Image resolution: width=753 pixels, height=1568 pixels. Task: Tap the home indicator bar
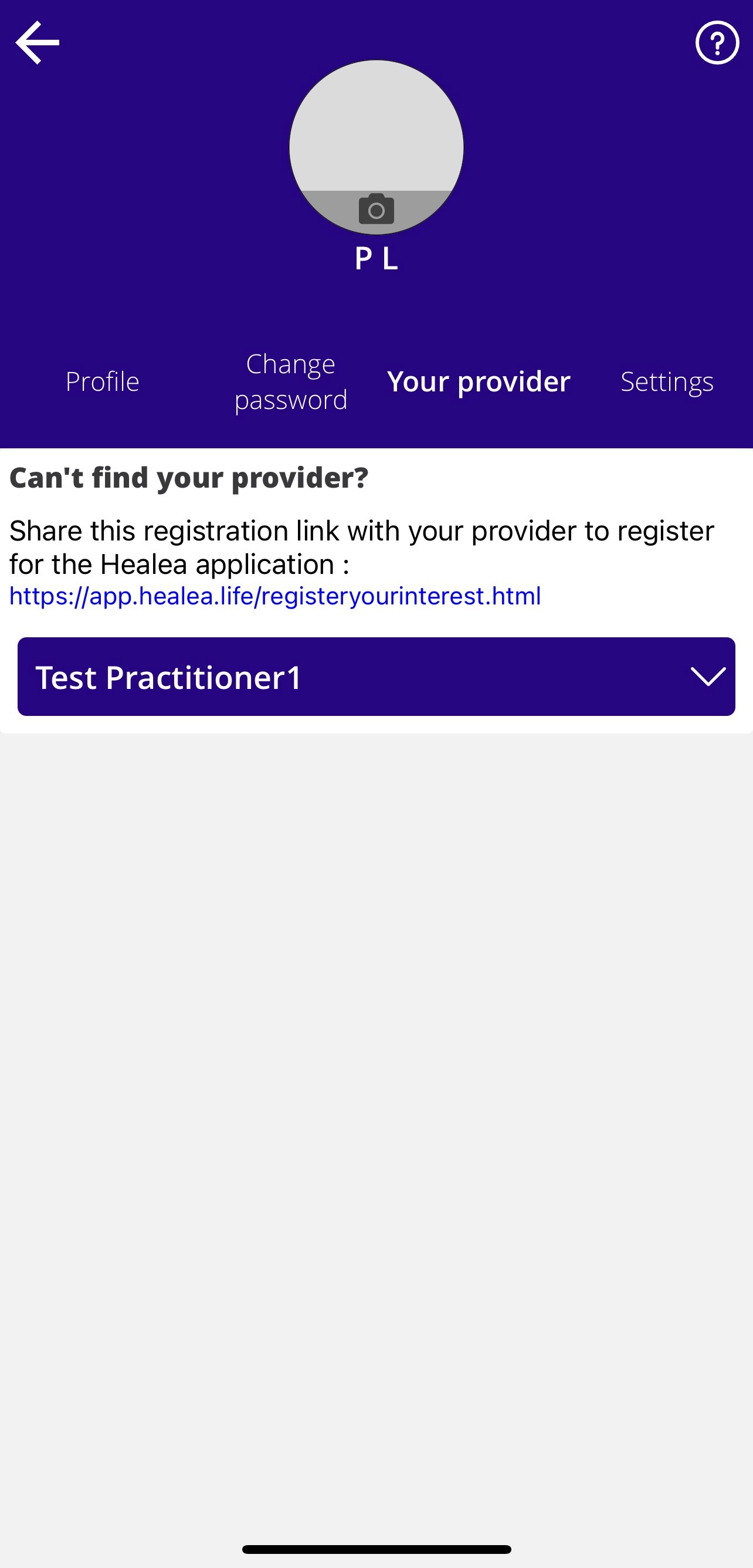coord(376,1549)
